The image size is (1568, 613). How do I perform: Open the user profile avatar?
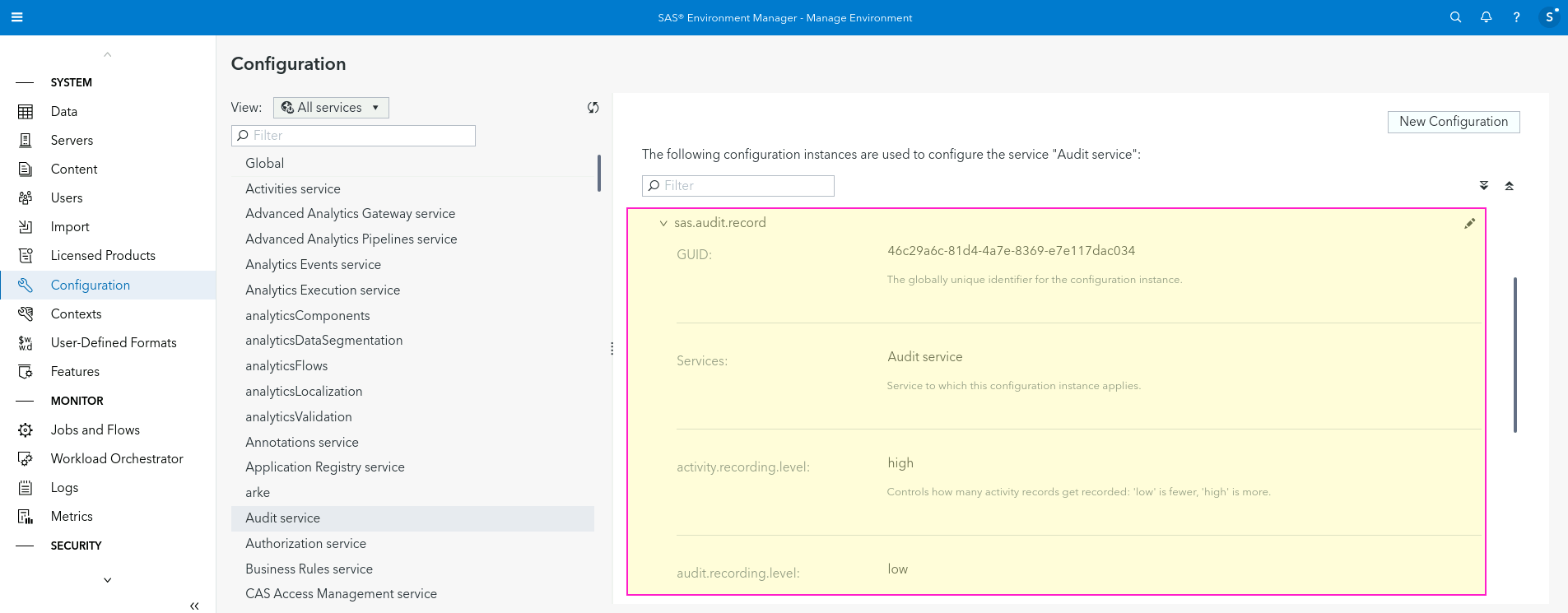(x=1548, y=17)
